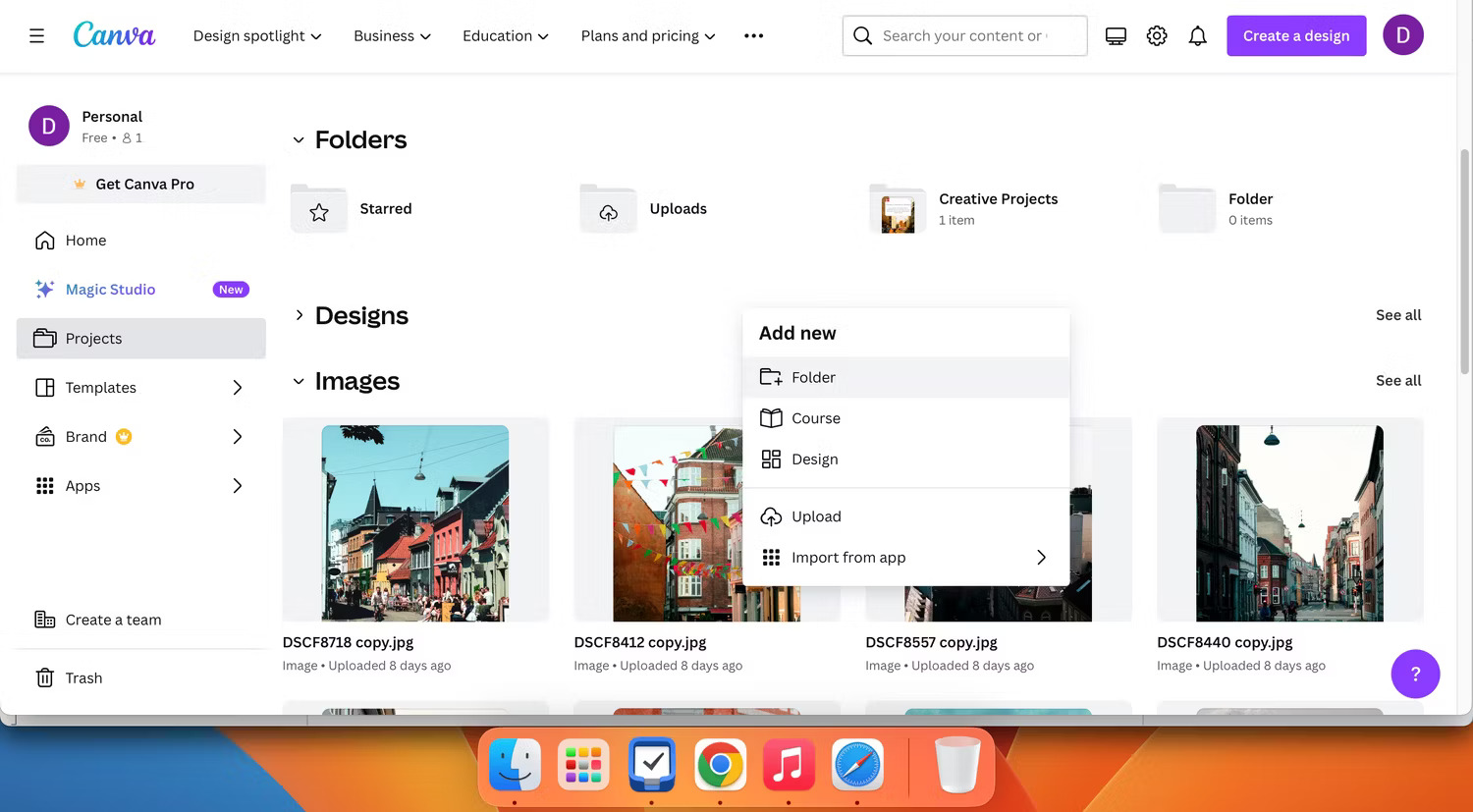Open the Education dropdown in the top bar
Screen dimensions: 1473x812
[505, 35]
